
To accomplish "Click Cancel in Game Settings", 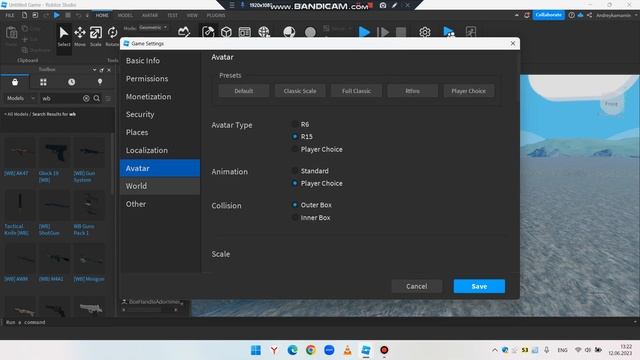I will click(x=417, y=286).
